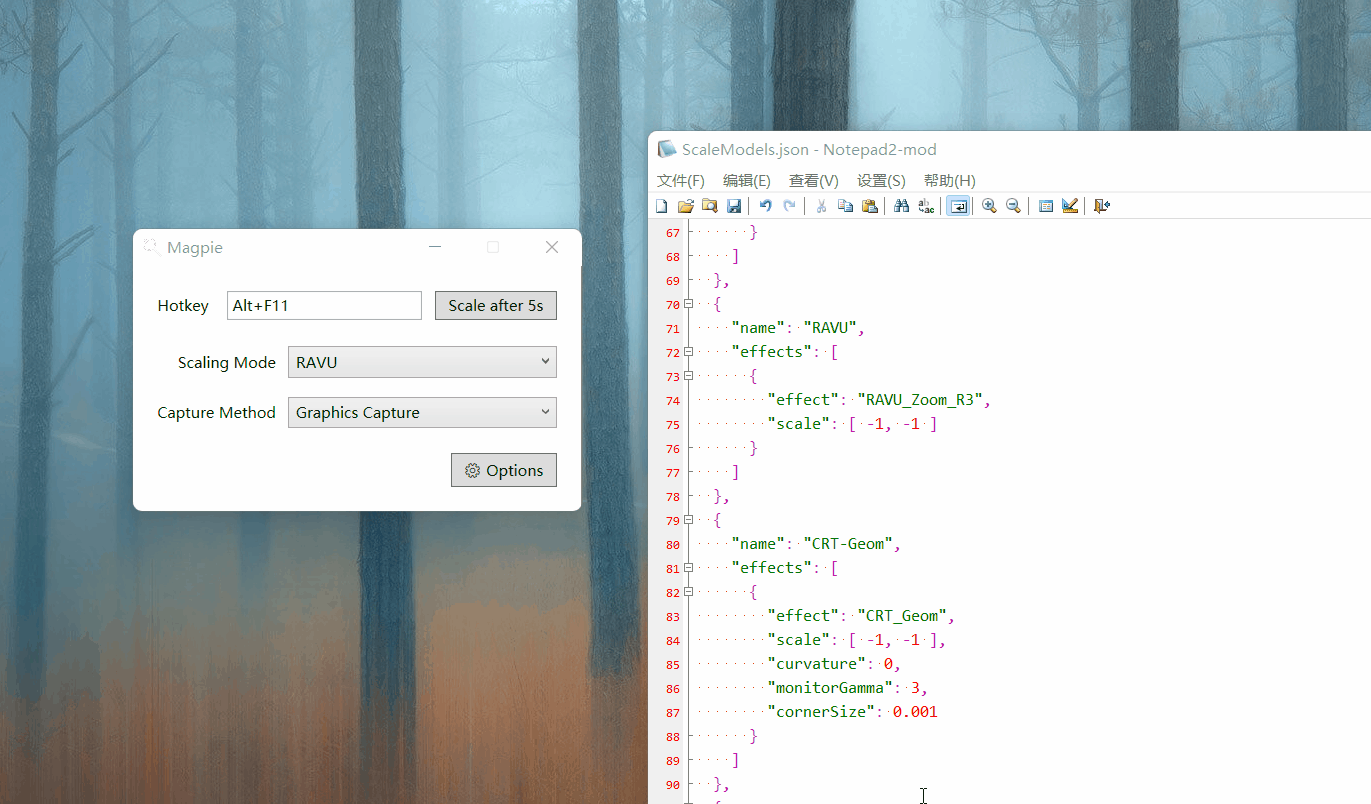
Task: Open the Find dialog via binoculars icon
Action: coord(900,205)
